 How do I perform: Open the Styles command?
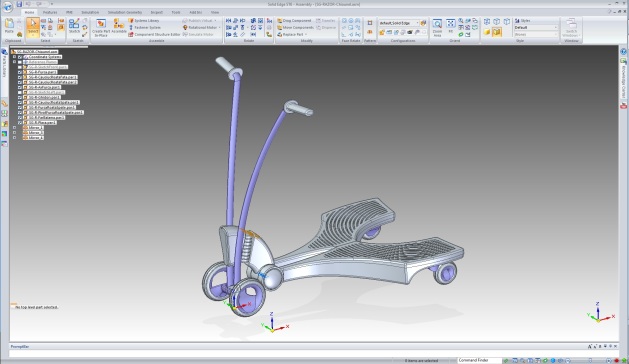click(523, 20)
